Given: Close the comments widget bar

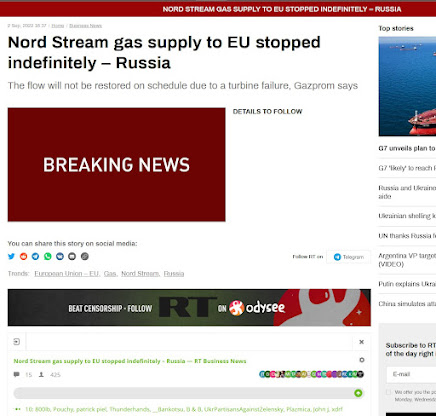Looking at the screenshot, I should (x=361, y=342).
